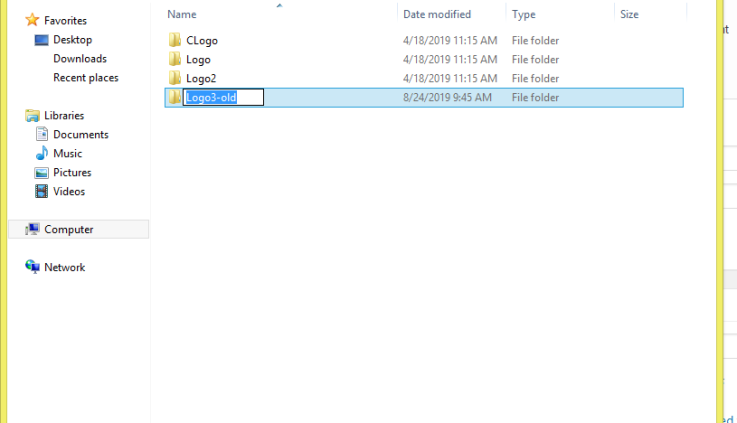Open the Videos library icon
The width and height of the screenshot is (737, 423).
[x=41, y=191]
